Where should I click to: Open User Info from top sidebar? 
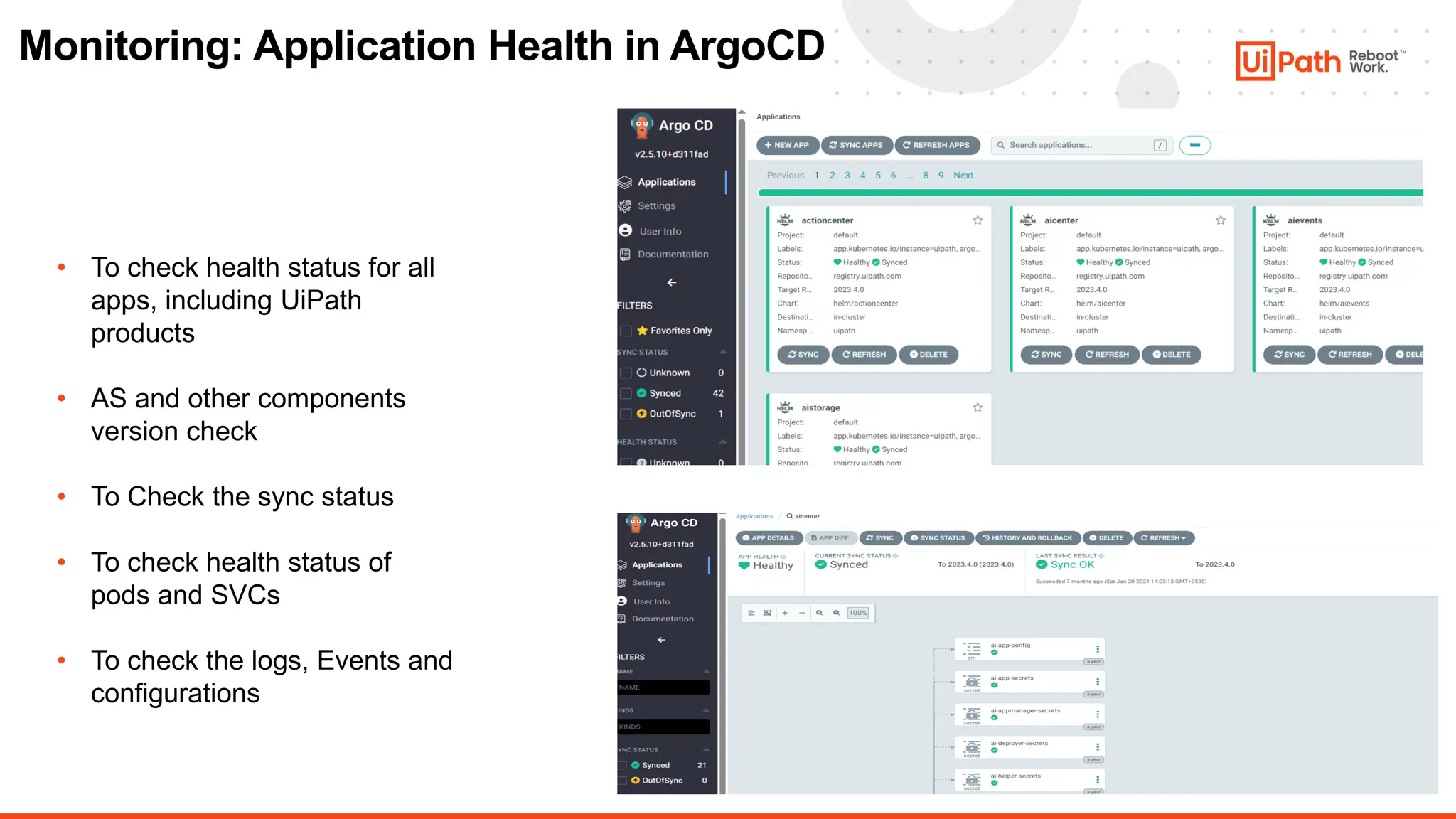pos(660,231)
